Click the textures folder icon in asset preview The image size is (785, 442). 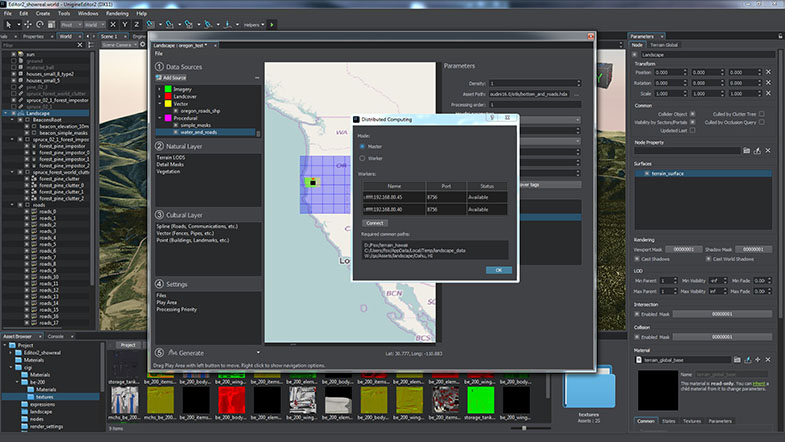pos(589,388)
